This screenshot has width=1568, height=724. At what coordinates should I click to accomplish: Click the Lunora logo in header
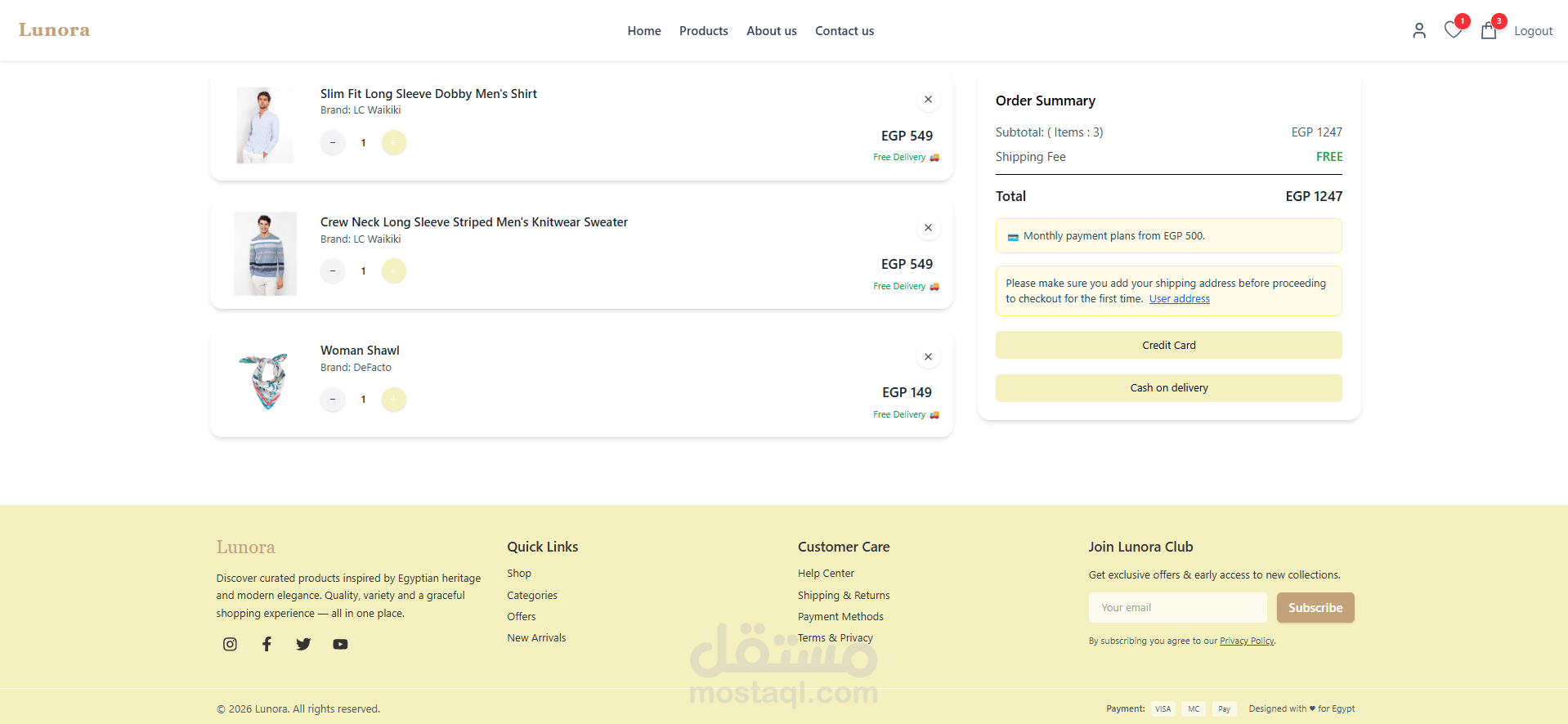[54, 30]
